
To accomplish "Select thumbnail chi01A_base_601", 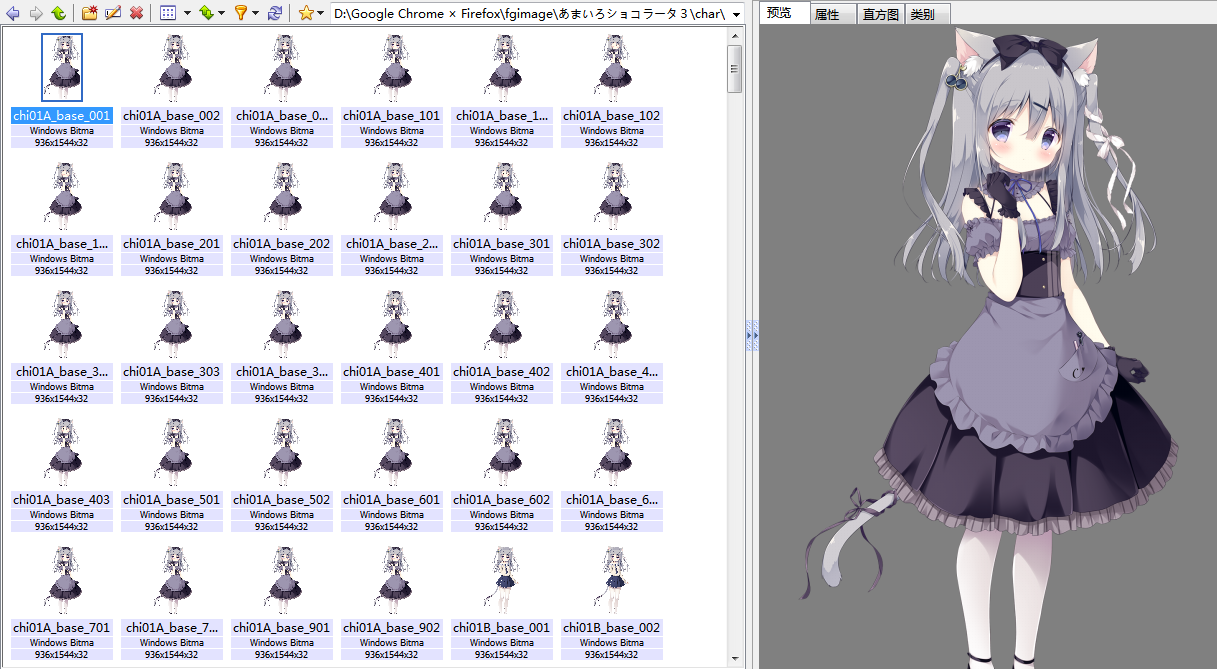I will tap(392, 451).
